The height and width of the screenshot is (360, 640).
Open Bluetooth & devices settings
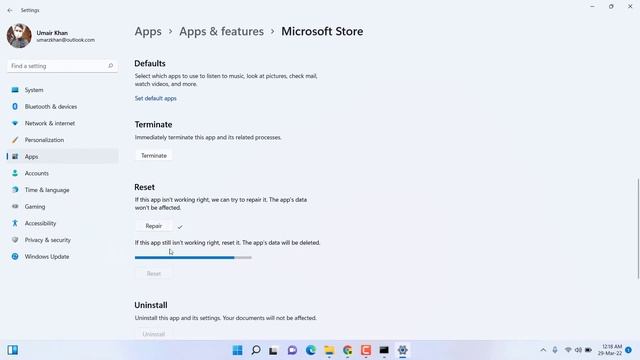click(x=62, y=107)
